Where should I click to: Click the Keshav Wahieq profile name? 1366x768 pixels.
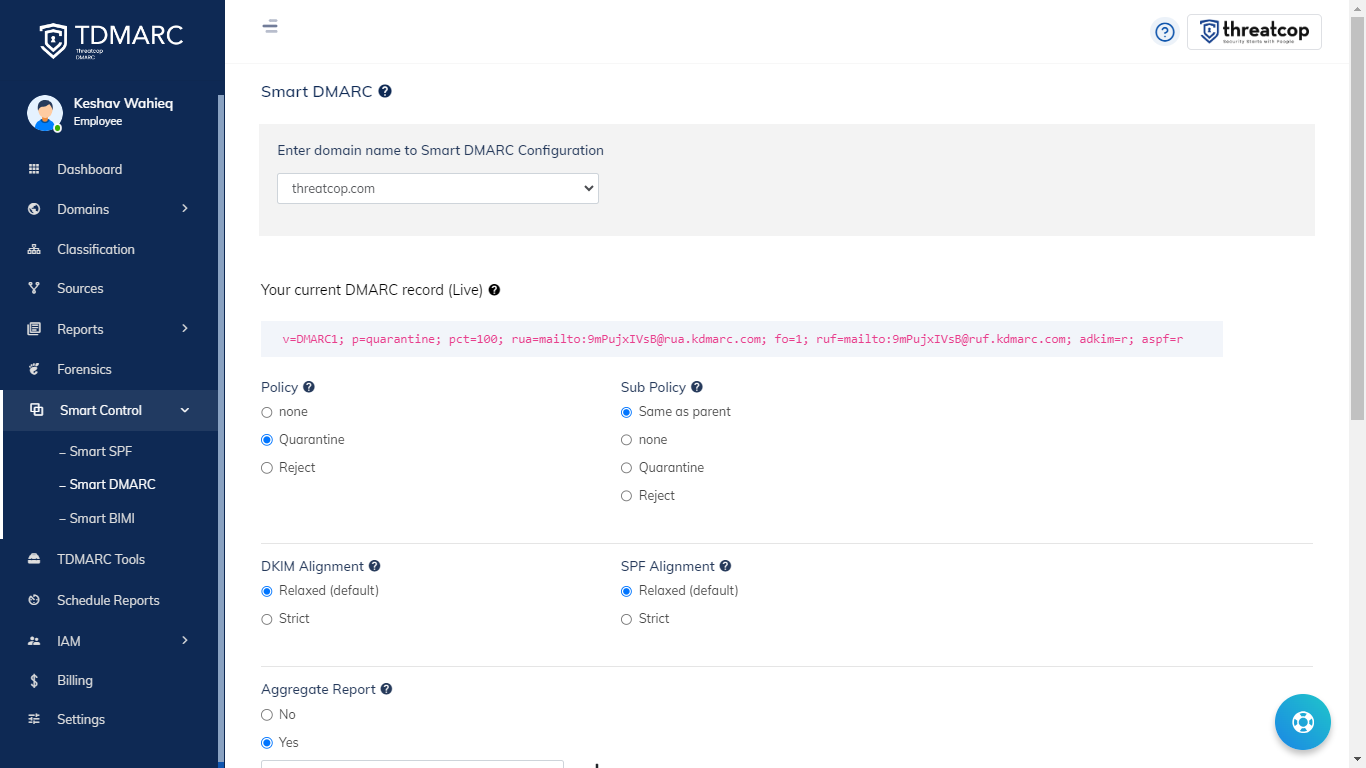(x=123, y=103)
